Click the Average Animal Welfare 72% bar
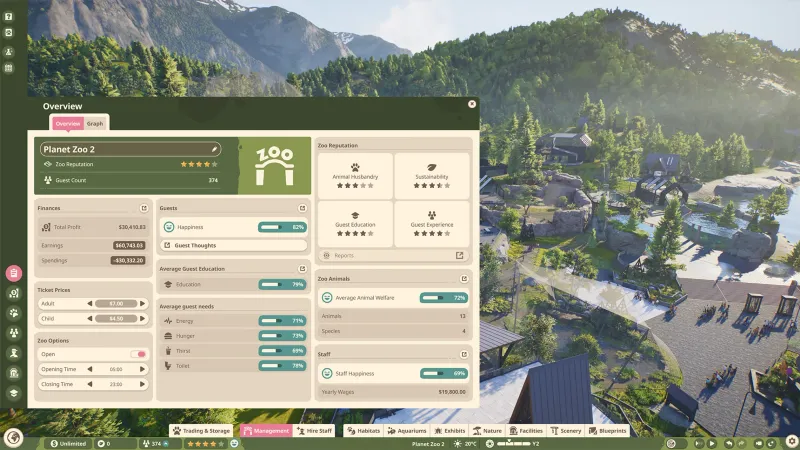 (443, 297)
